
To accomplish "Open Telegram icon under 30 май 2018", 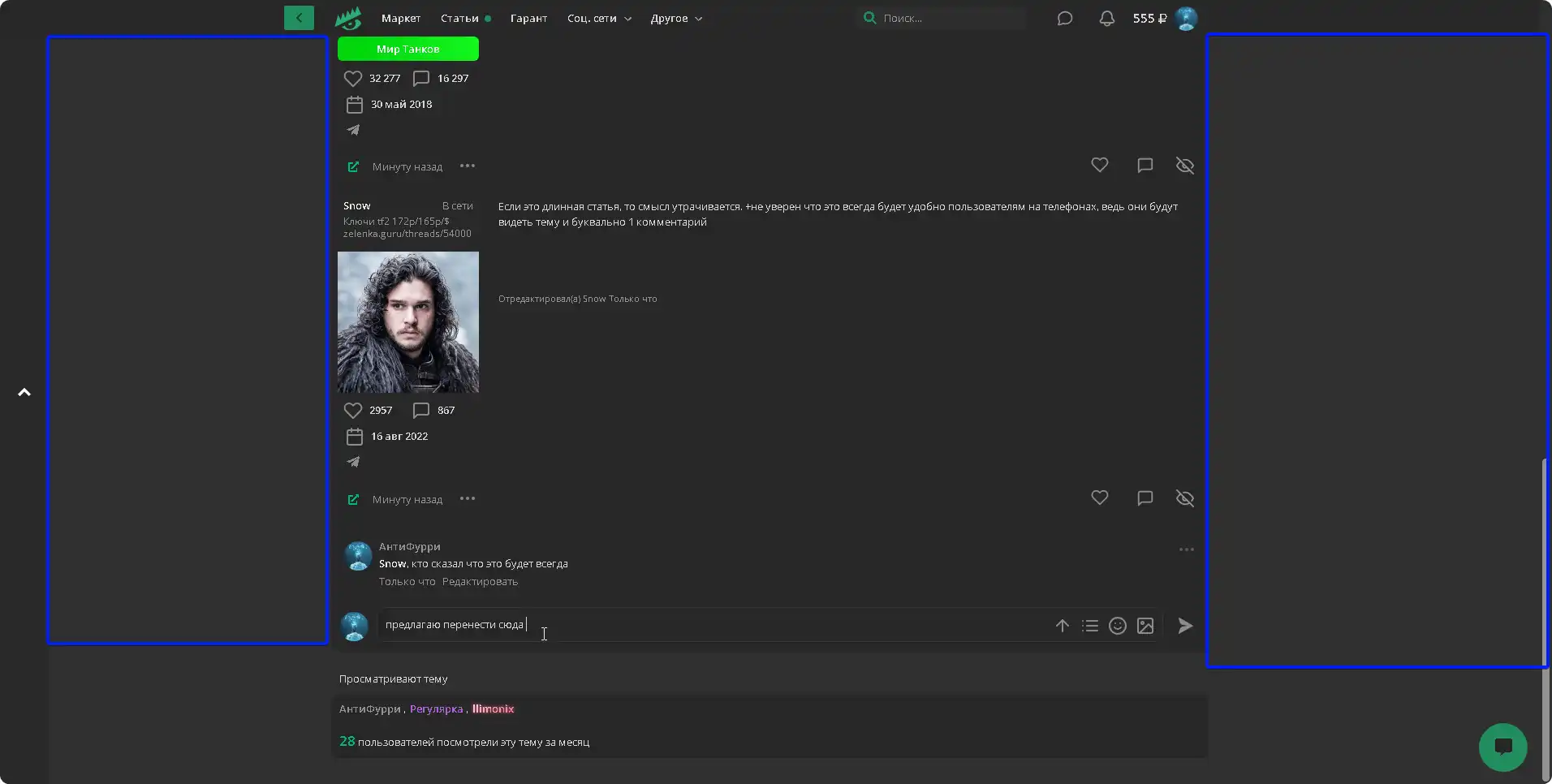I will click(x=353, y=130).
